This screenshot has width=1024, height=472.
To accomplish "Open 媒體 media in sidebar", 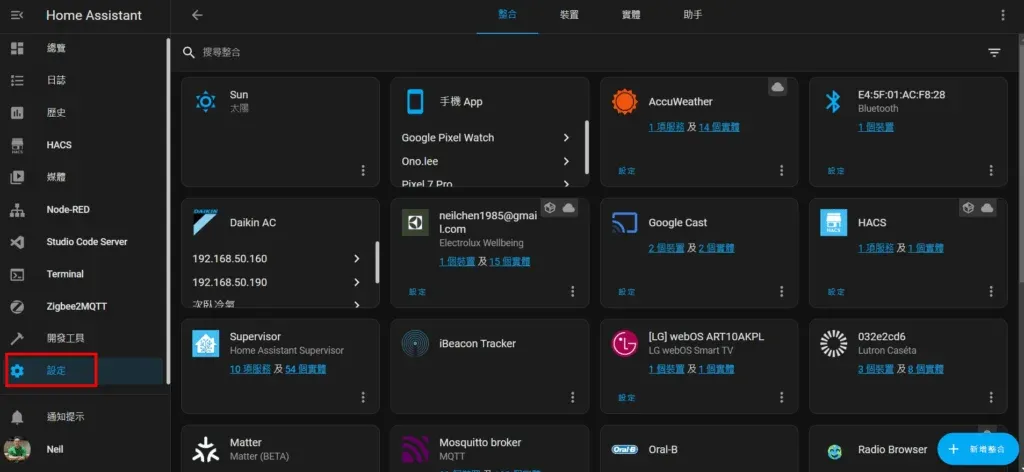I will [x=84, y=177].
